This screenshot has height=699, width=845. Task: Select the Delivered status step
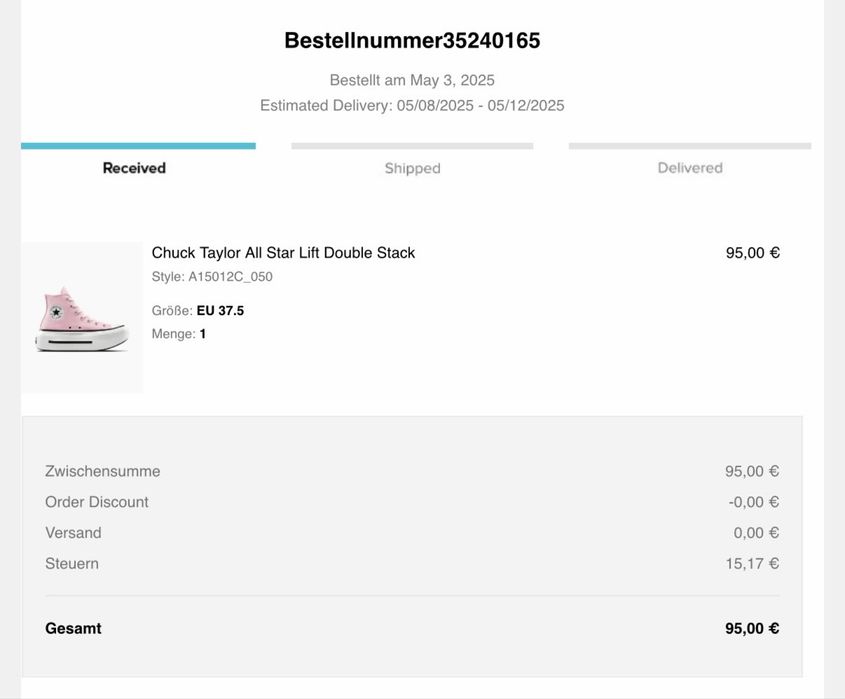coord(690,168)
